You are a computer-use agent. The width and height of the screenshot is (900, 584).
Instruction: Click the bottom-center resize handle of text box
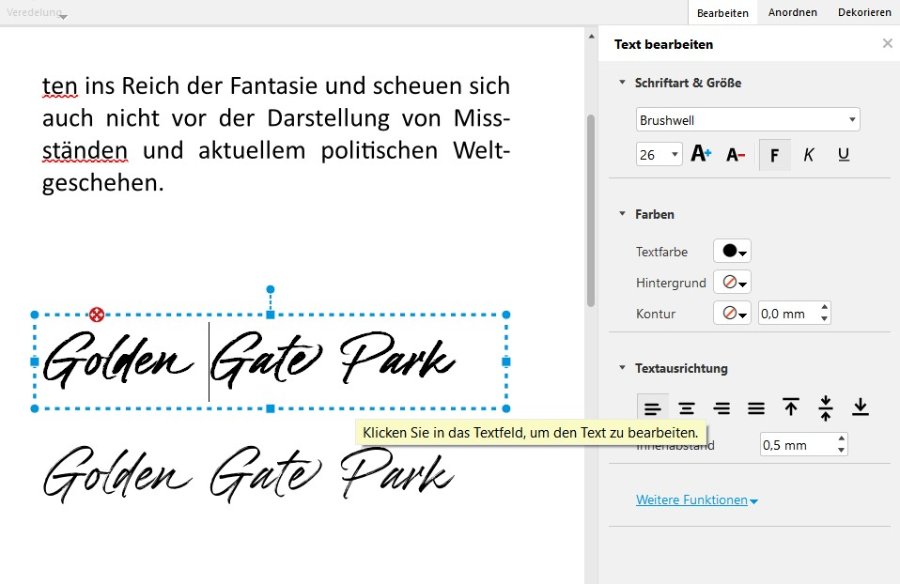pos(270,409)
